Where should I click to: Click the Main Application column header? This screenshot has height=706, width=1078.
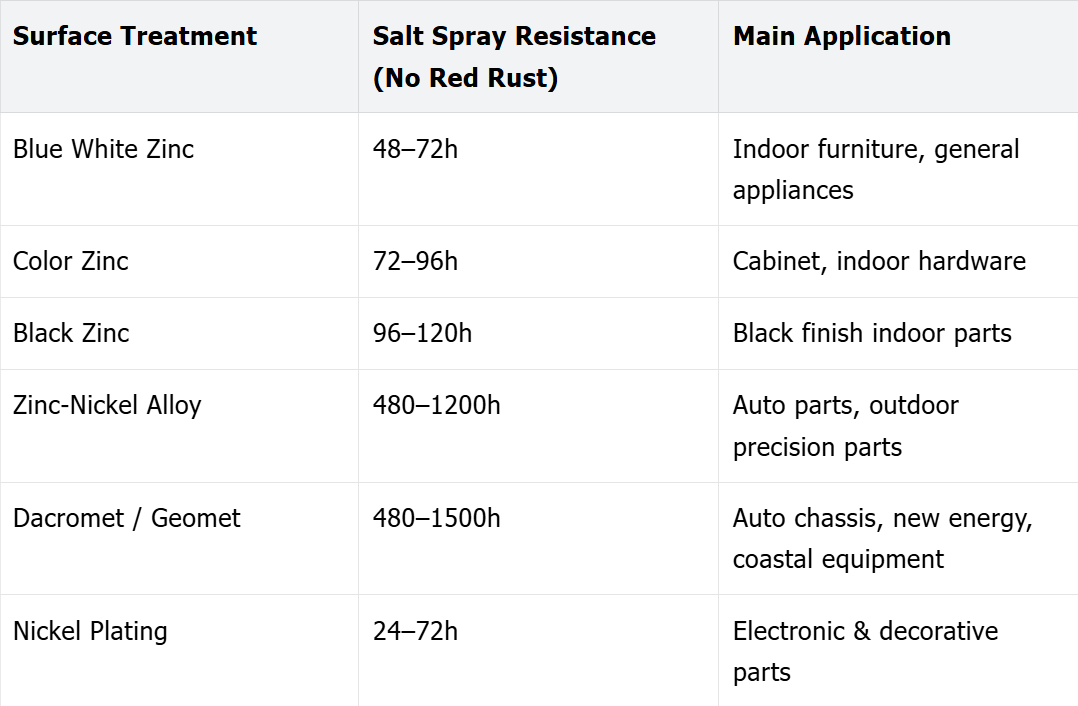pyautogui.click(x=842, y=36)
